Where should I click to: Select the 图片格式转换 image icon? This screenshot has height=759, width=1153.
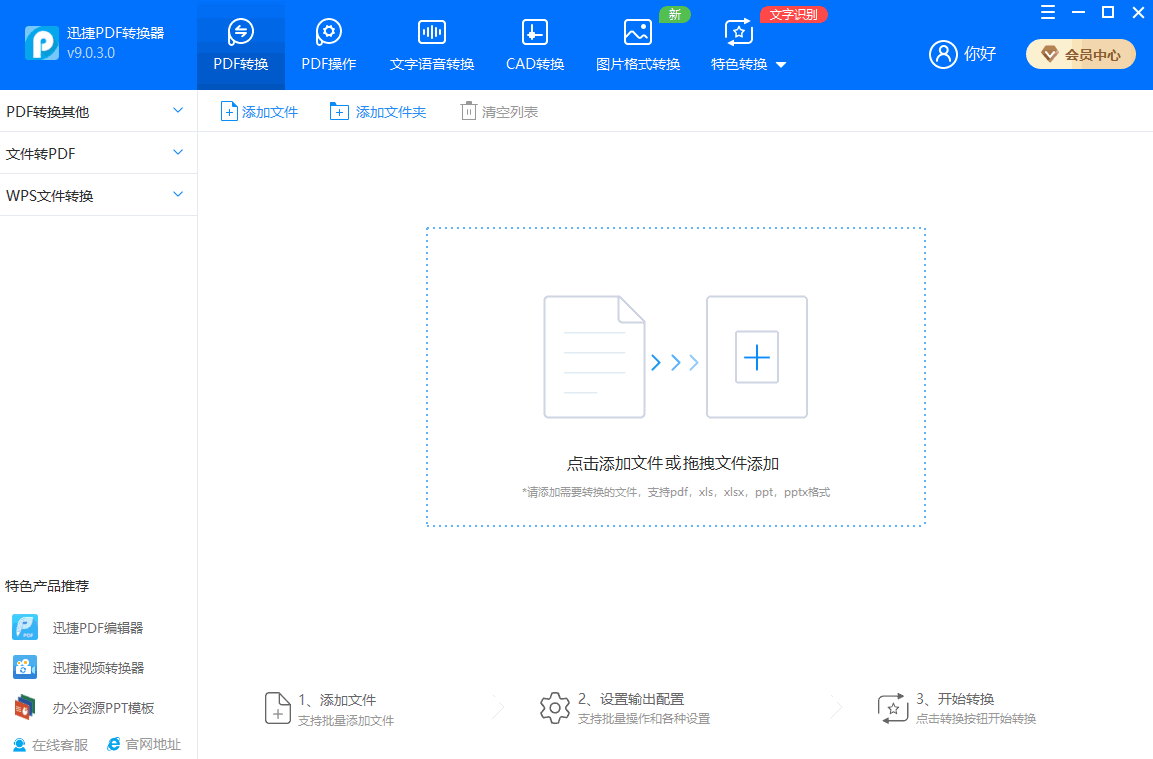[x=637, y=33]
